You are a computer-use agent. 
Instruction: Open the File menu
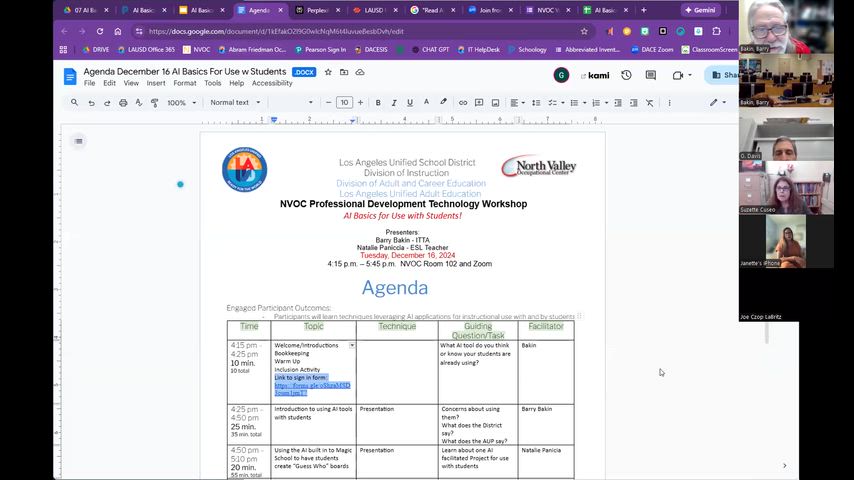(89, 83)
